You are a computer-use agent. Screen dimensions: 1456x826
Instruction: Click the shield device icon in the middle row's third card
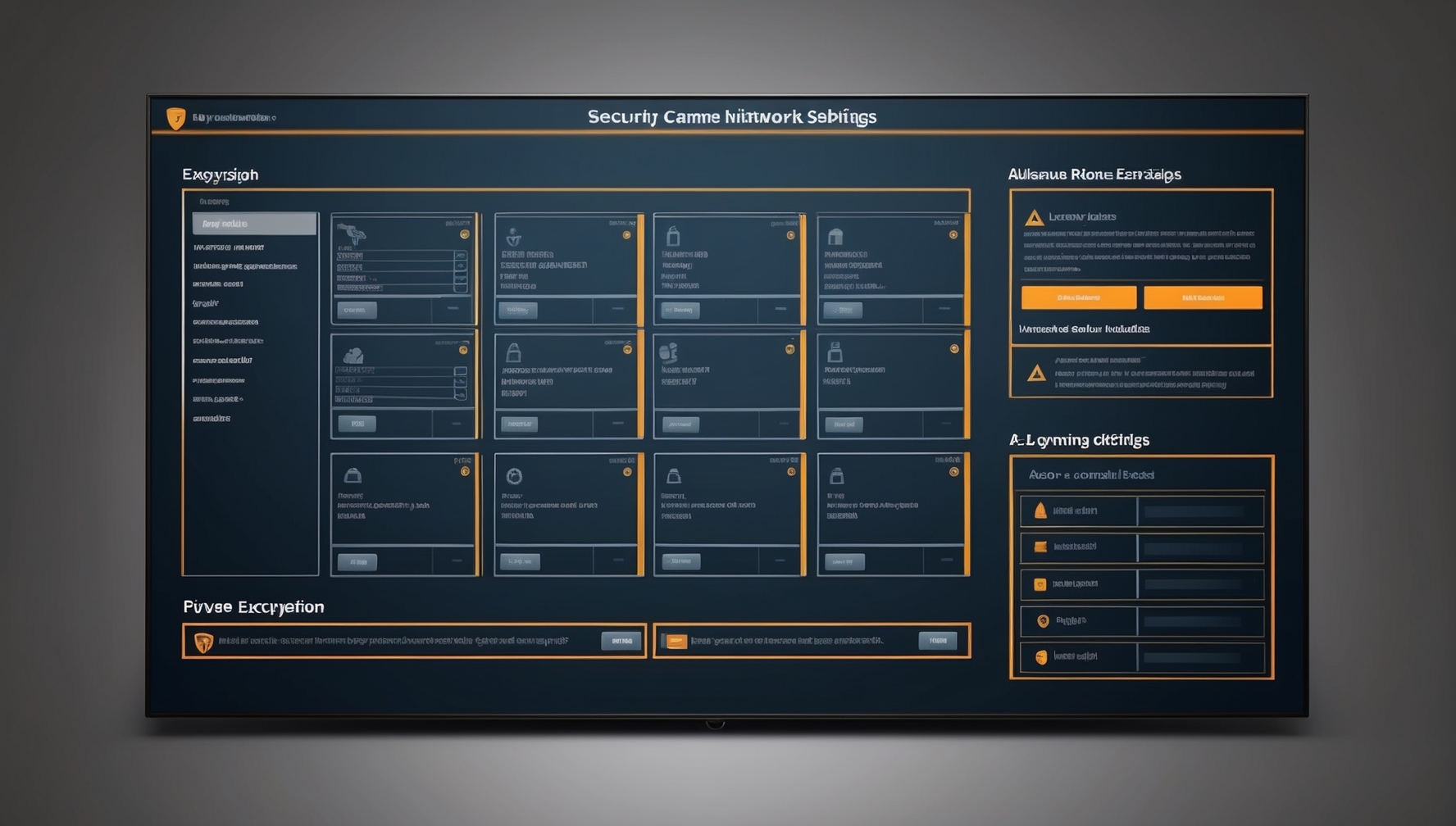(x=669, y=352)
